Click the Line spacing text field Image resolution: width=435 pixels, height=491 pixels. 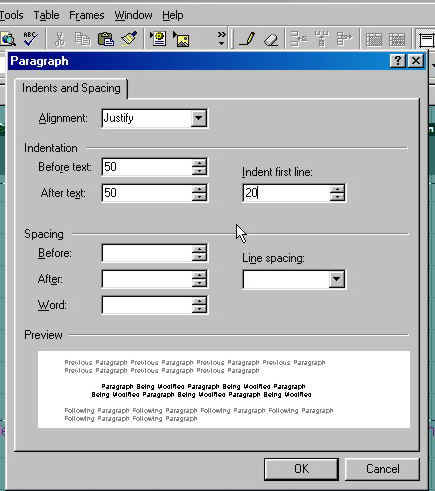click(286, 279)
